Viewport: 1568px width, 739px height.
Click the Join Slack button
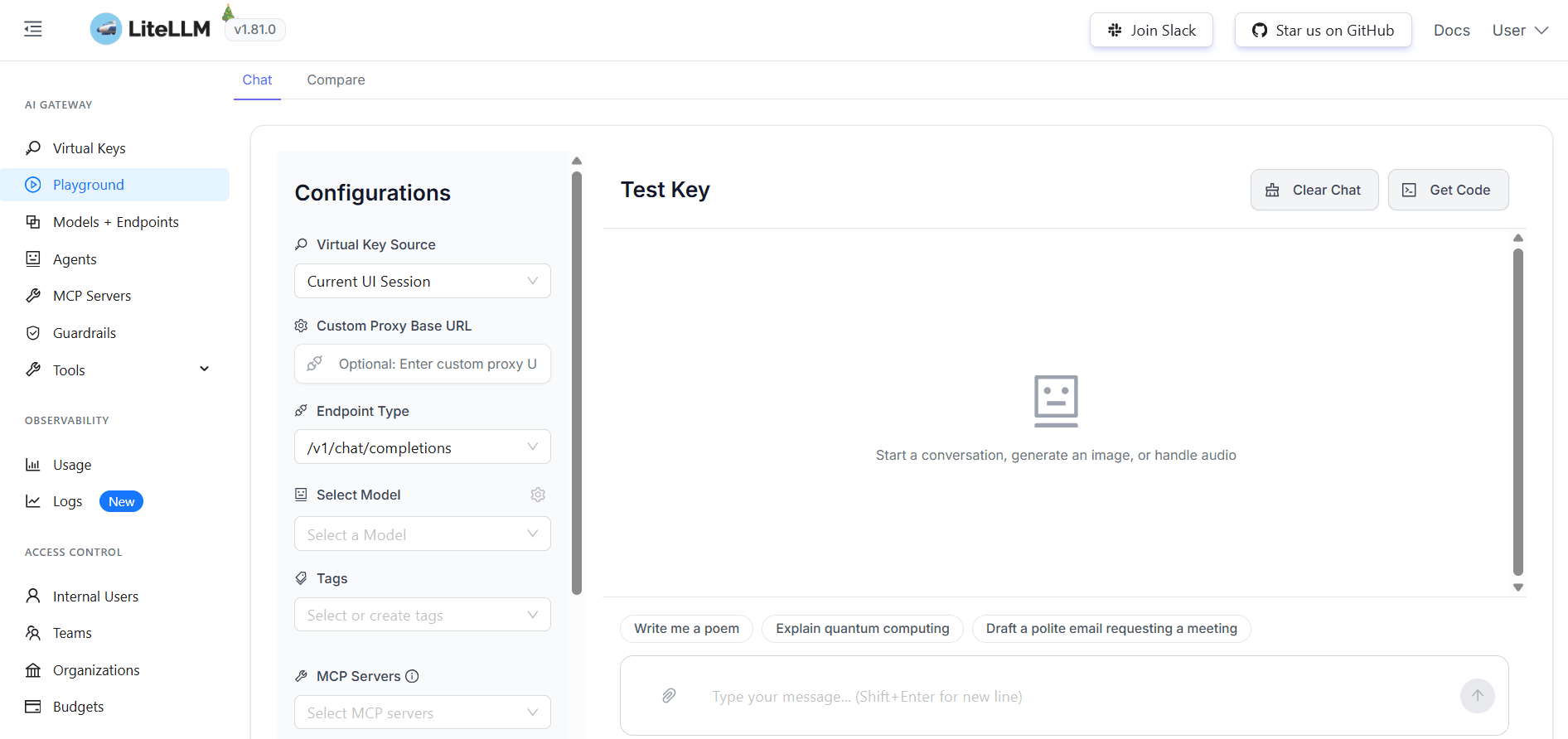[x=1151, y=31]
